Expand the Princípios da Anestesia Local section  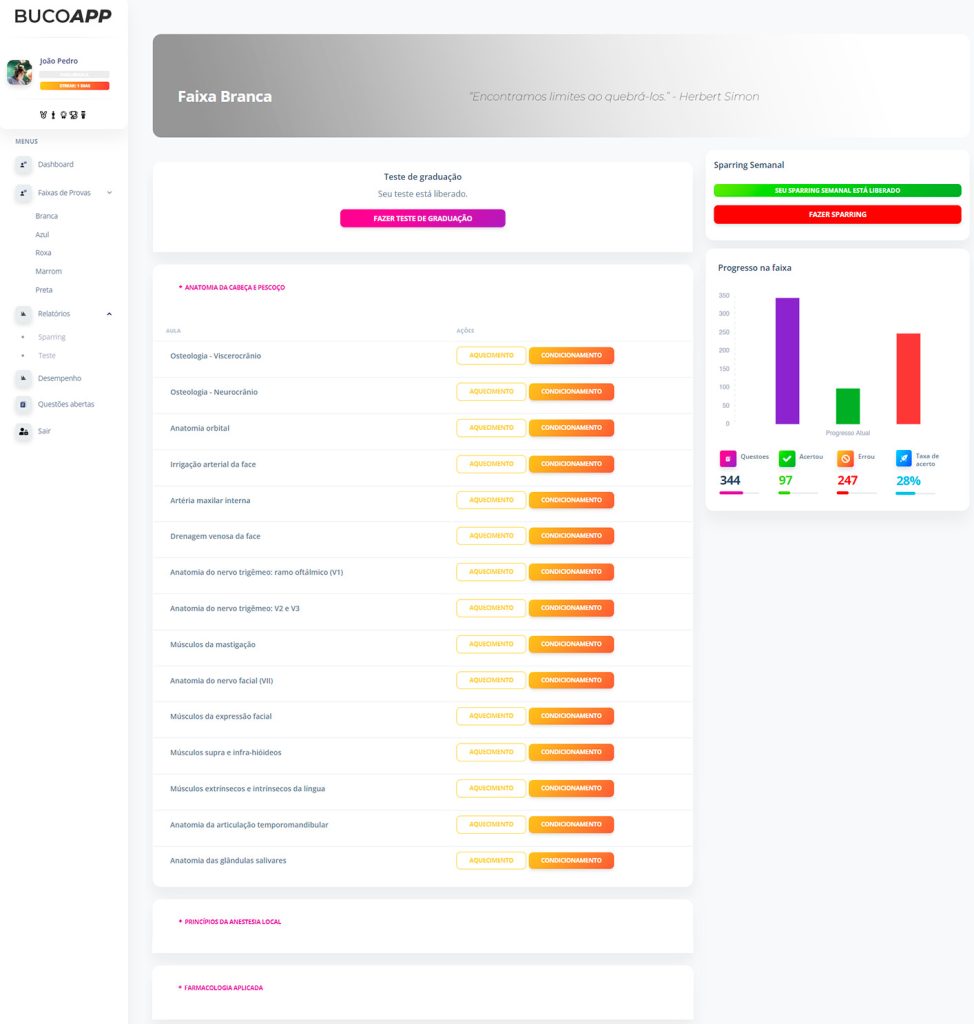(232, 922)
